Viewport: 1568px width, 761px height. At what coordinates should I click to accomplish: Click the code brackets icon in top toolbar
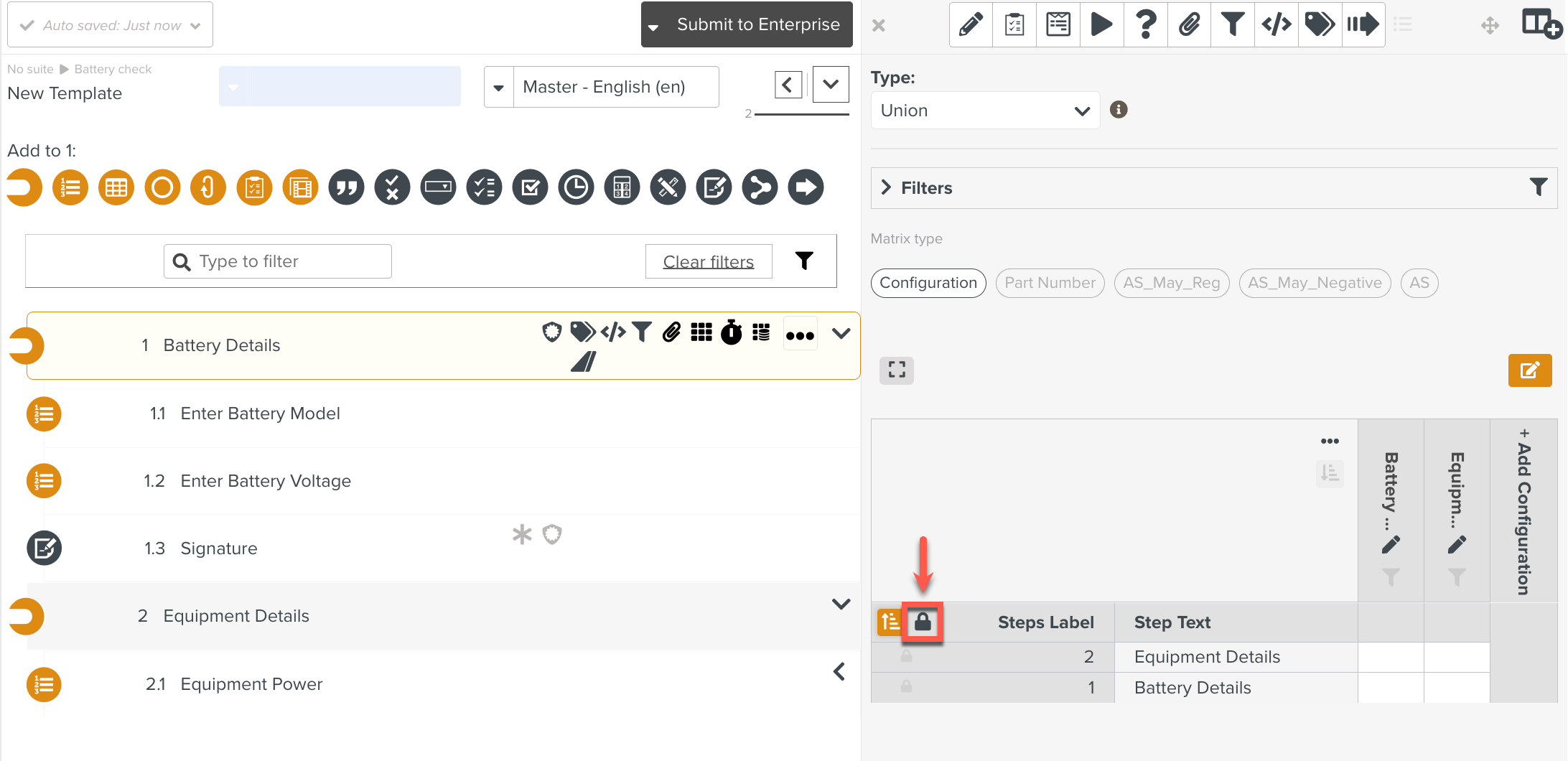pos(1276,24)
